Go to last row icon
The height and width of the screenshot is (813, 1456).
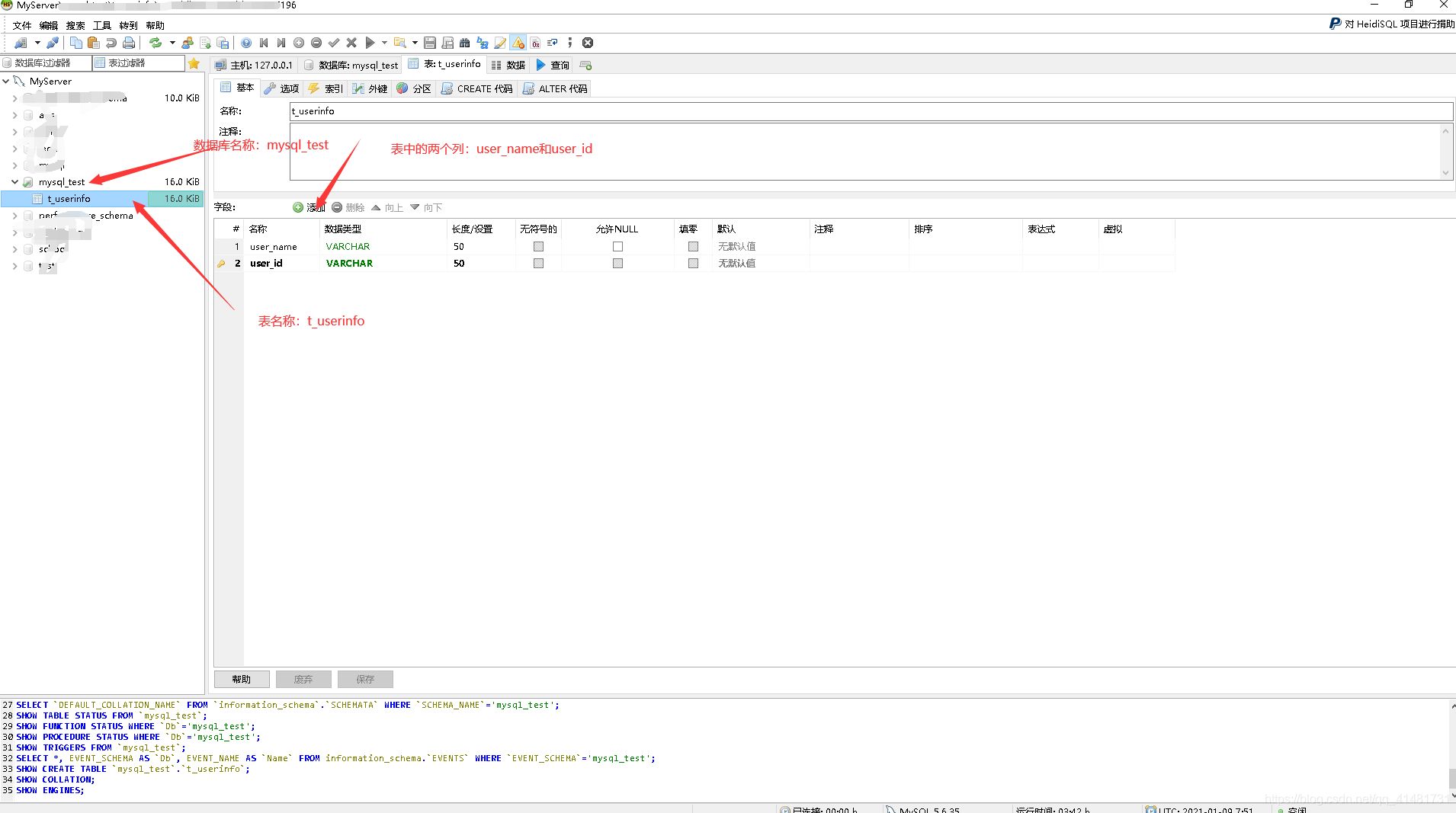(281, 43)
